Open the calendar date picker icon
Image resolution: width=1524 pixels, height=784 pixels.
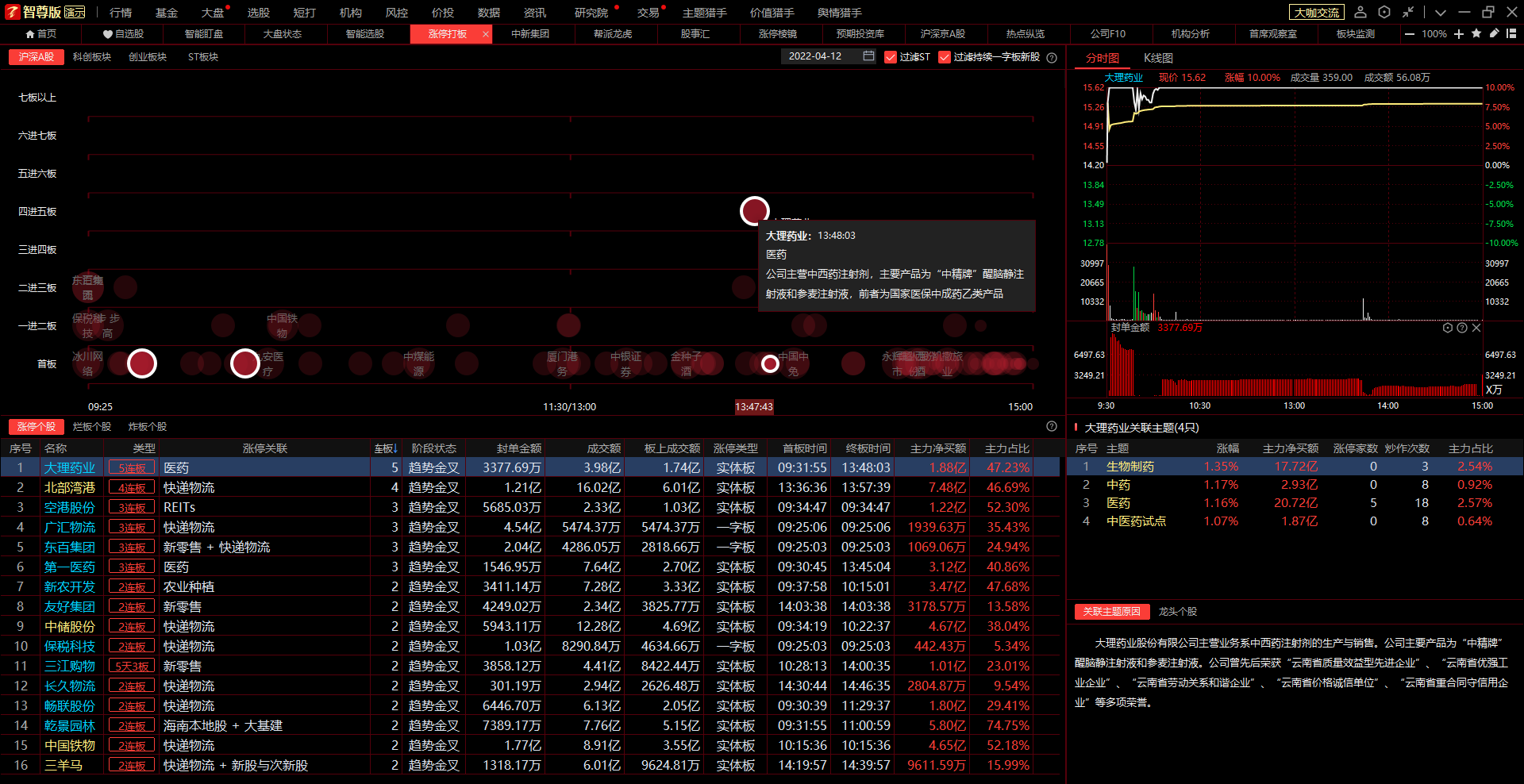point(868,56)
